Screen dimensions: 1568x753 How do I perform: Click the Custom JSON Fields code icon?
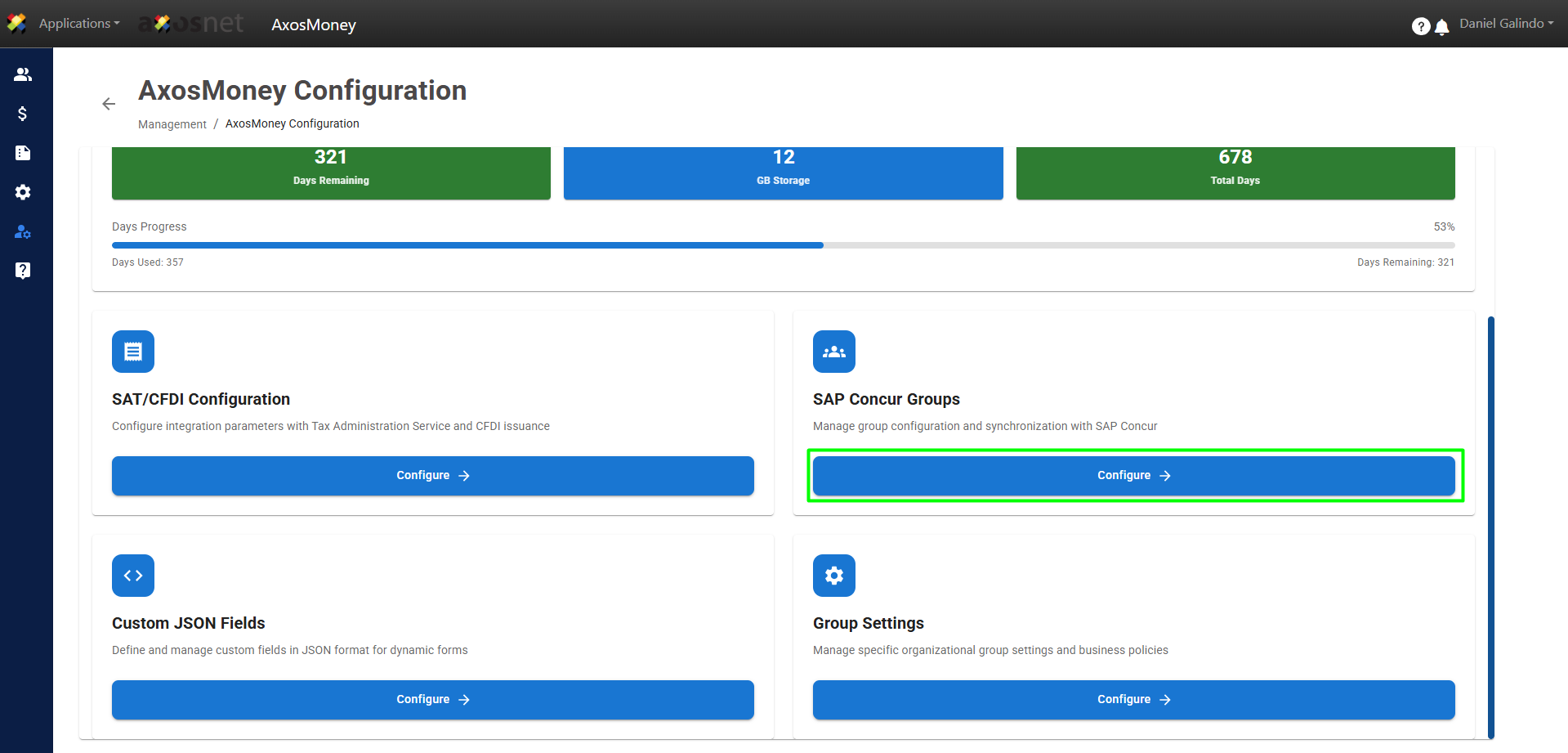point(133,576)
